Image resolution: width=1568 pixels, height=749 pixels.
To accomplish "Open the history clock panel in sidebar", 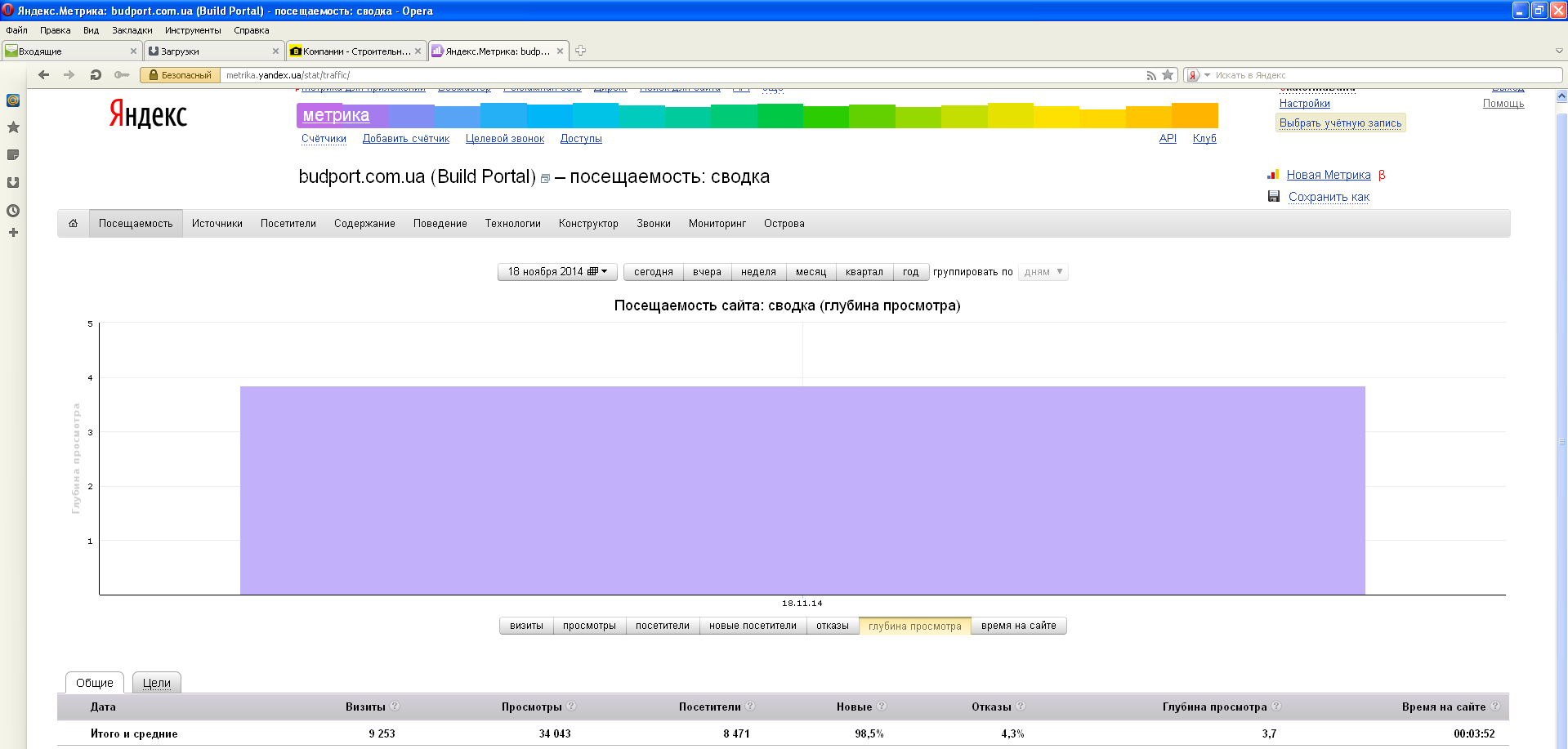I will click(x=13, y=211).
